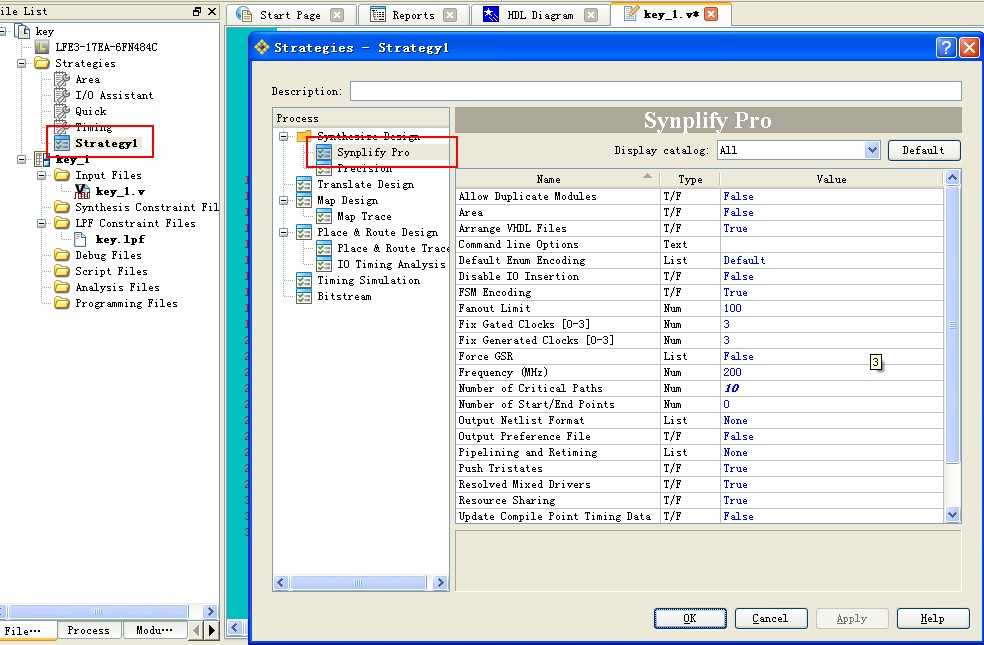Click the LFE3-17EA-6FN484C device chip icon
Screen dimensions: 984x645
coord(41,47)
